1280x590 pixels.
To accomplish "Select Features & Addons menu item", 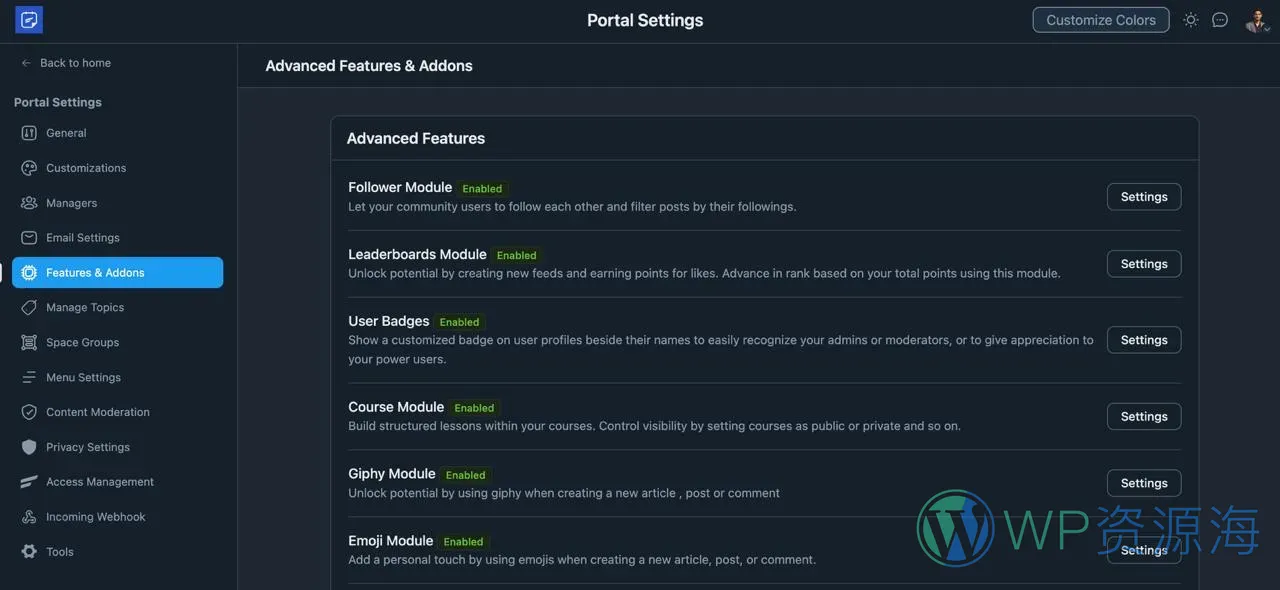I will 117,273.
